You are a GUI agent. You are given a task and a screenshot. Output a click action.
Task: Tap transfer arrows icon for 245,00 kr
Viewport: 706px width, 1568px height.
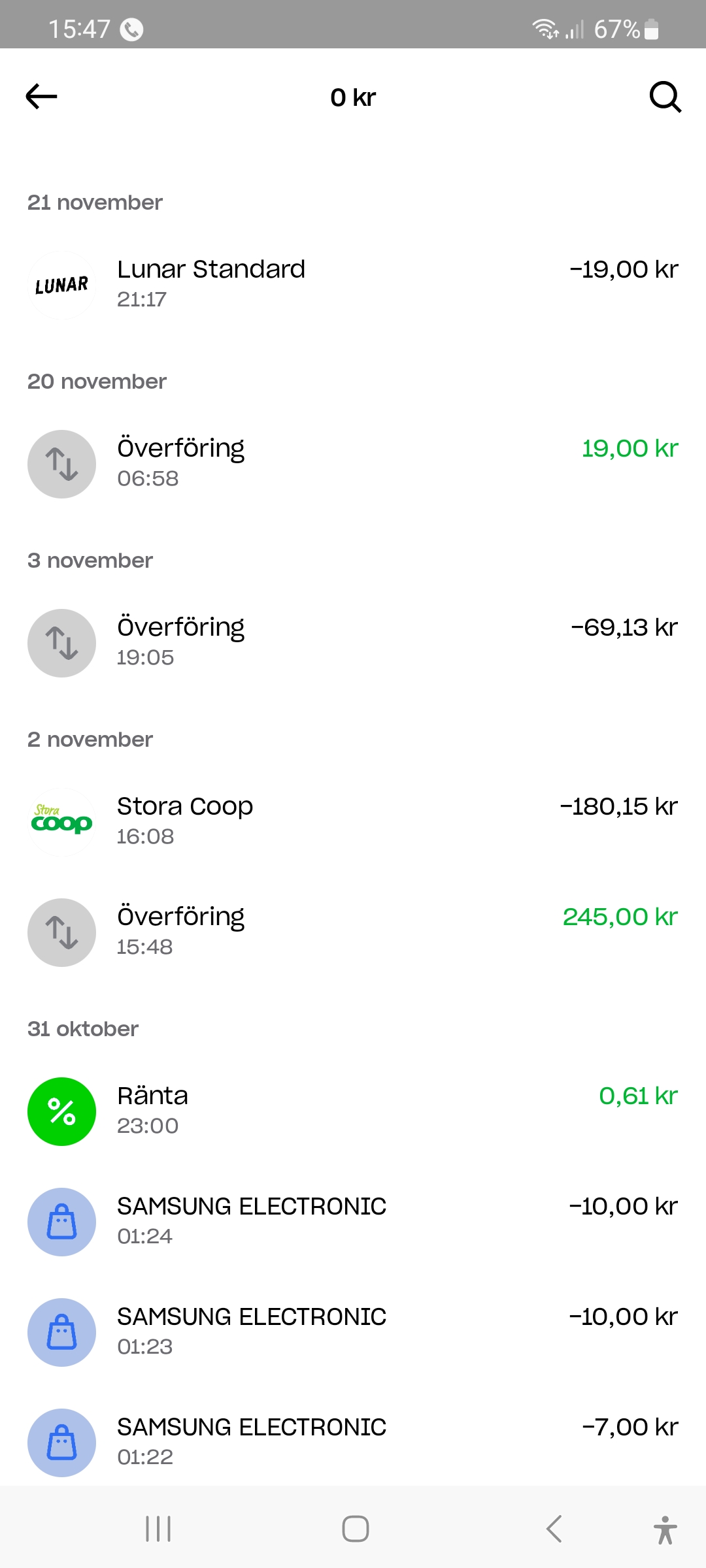[62, 932]
